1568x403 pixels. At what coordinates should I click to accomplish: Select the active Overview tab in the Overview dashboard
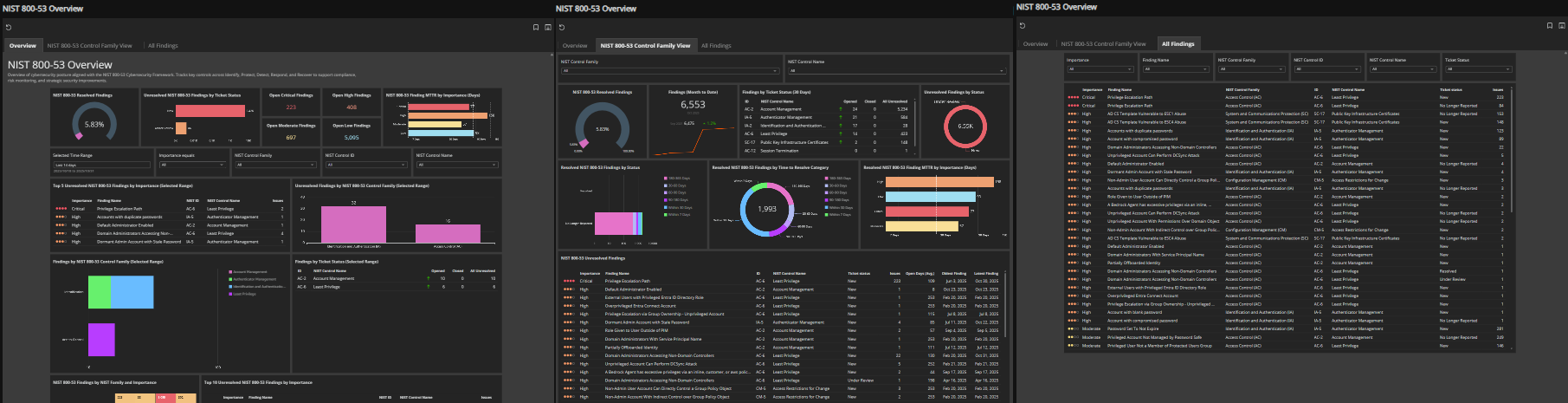(x=23, y=46)
